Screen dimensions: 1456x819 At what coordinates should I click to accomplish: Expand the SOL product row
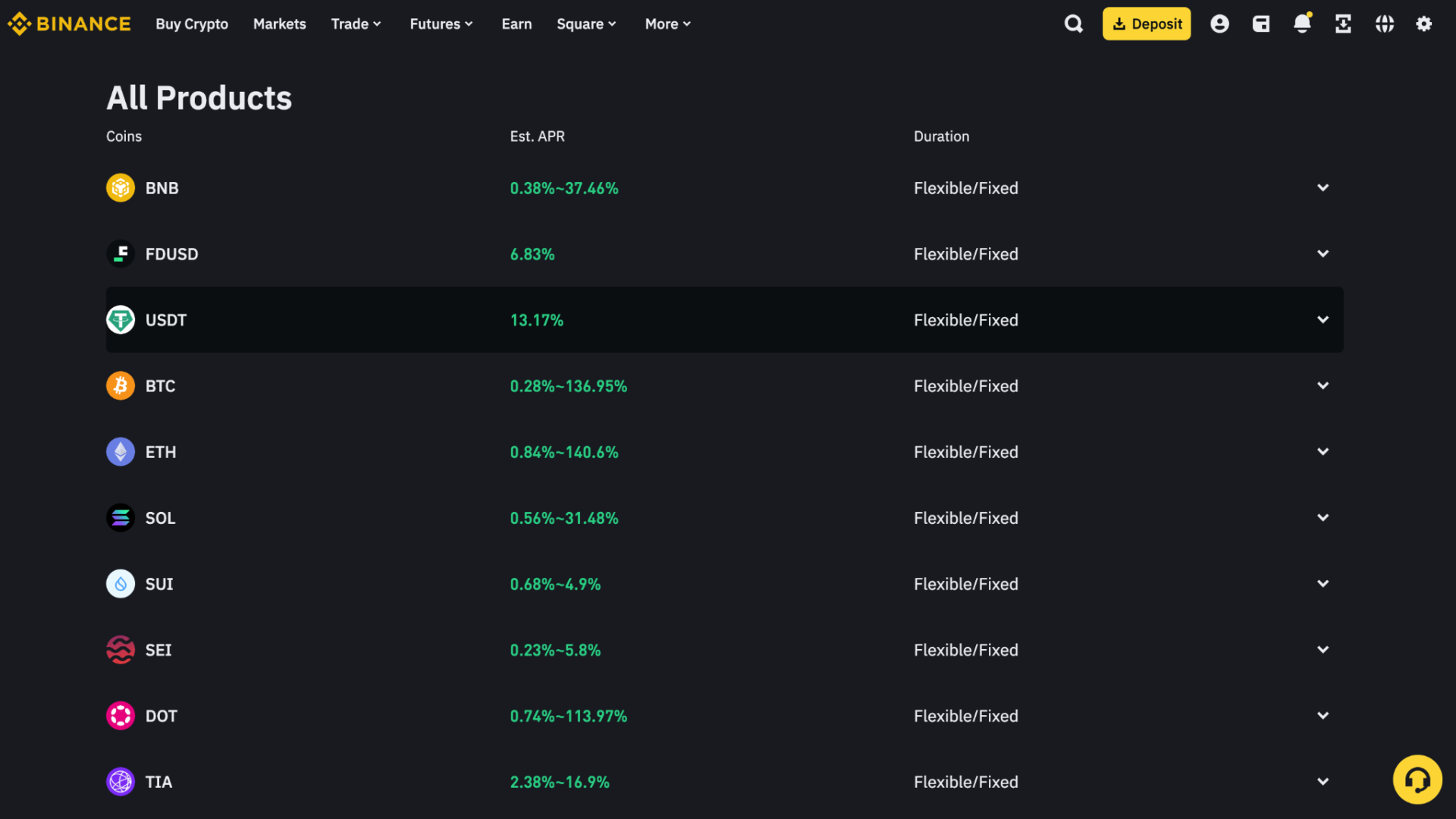click(x=1323, y=517)
